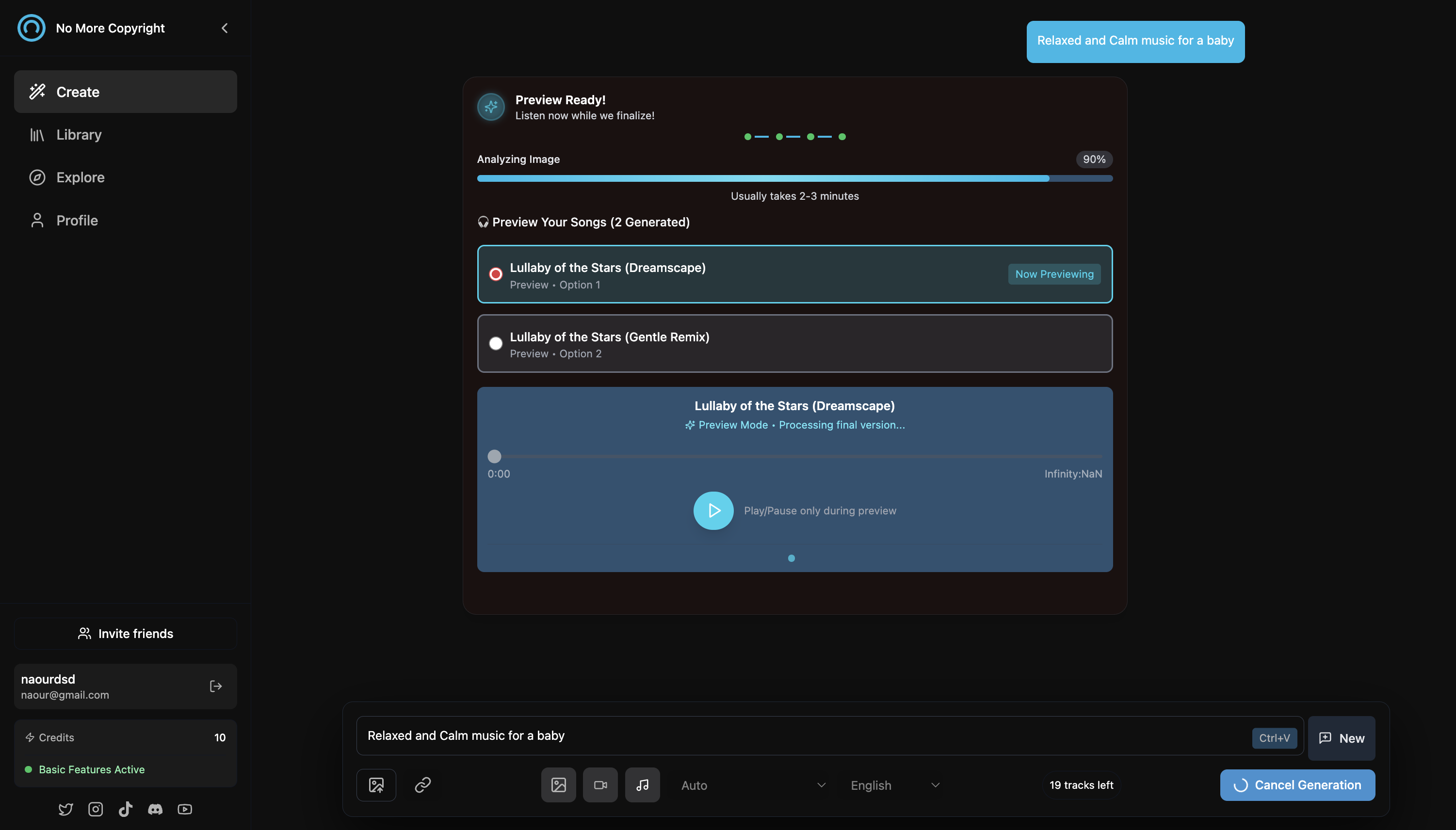Open the Discord community icon
The image size is (1456, 830).
coord(155,809)
